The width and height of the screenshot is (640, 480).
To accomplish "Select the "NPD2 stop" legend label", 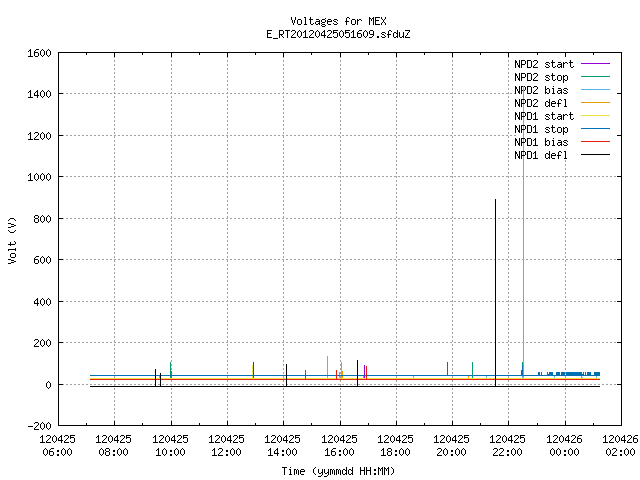I will coord(541,77).
